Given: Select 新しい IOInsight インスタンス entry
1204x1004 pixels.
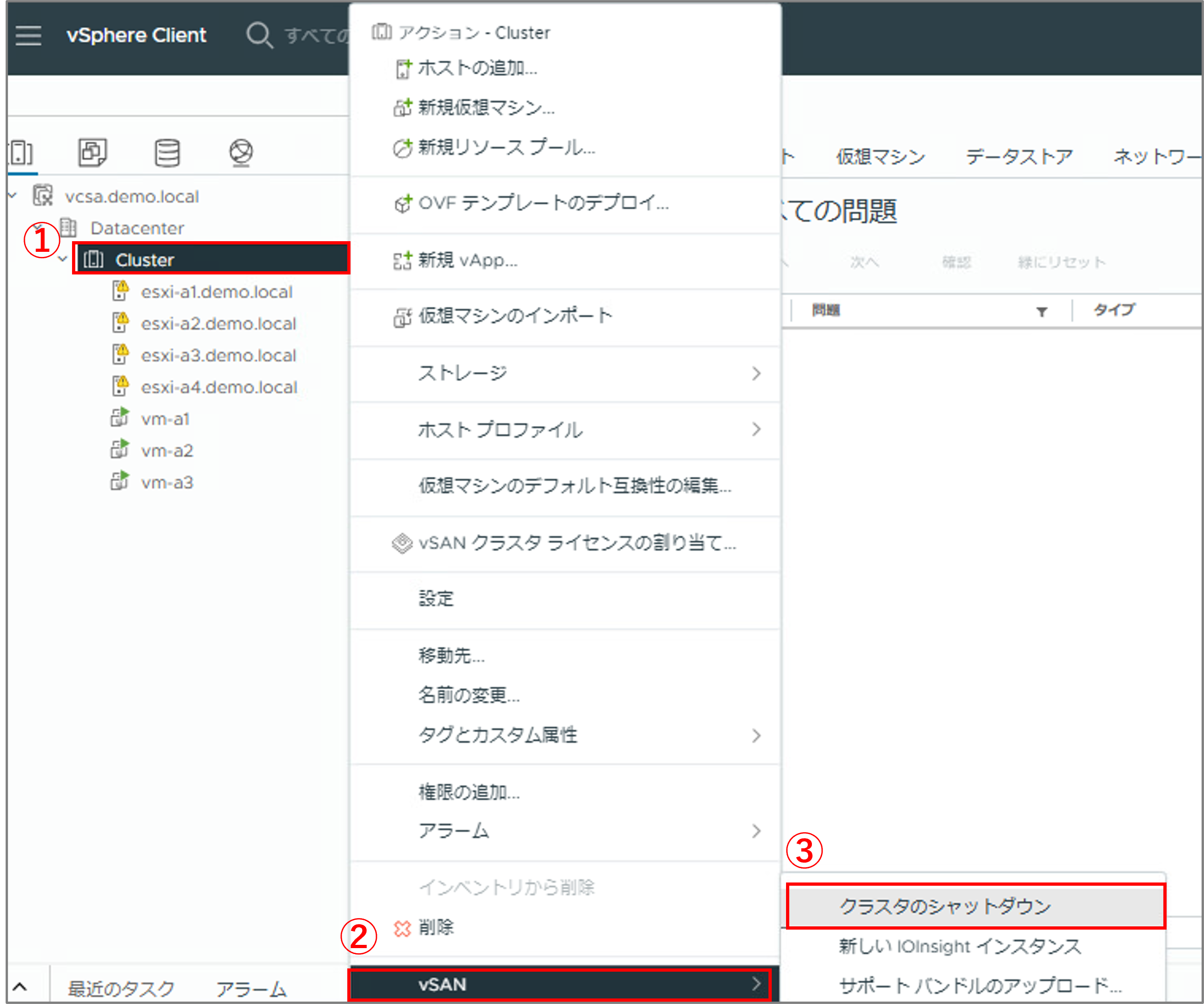Looking at the screenshot, I should 960,946.
